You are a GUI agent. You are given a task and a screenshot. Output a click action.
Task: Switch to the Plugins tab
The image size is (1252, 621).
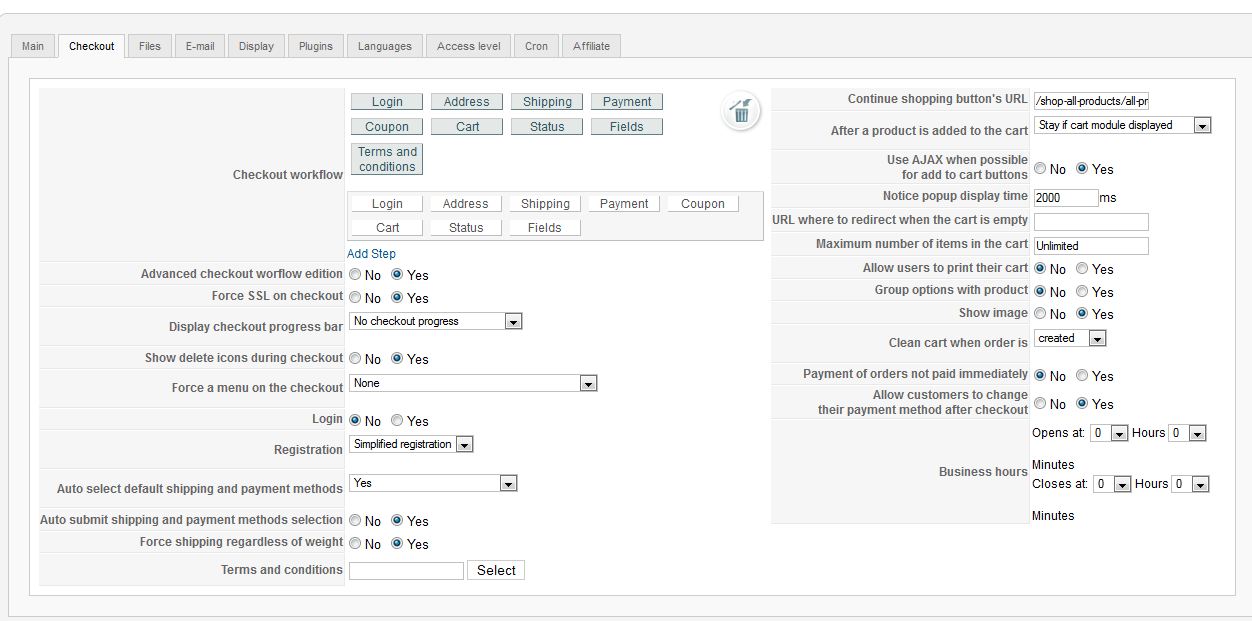pyautogui.click(x=316, y=46)
